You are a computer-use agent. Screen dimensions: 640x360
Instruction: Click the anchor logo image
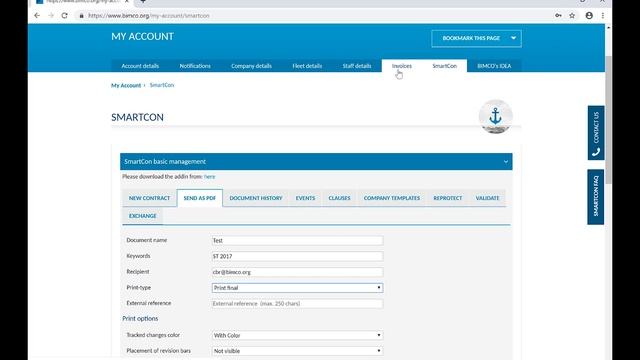click(496, 116)
